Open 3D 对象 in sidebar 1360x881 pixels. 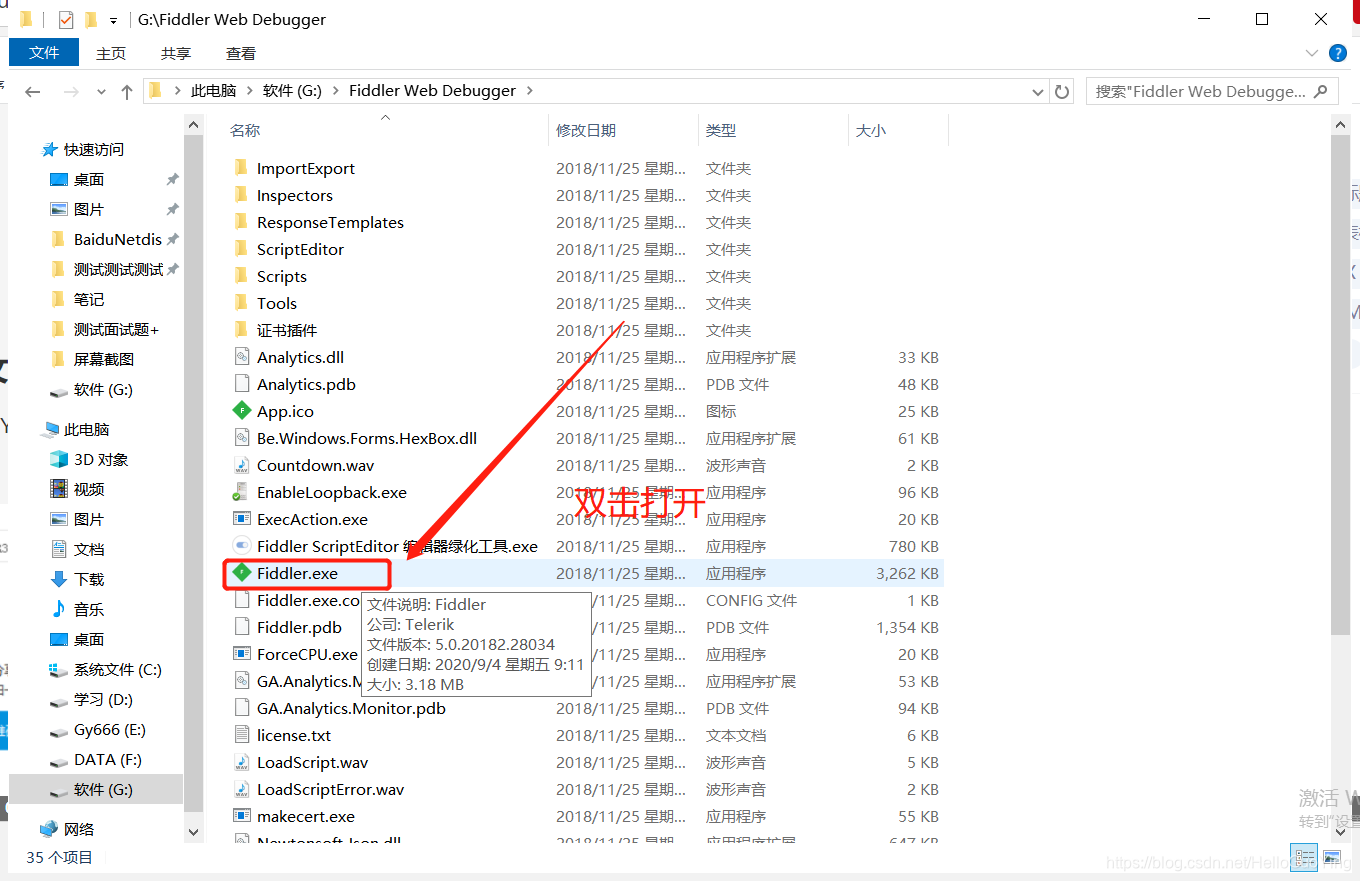tap(101, 459)
